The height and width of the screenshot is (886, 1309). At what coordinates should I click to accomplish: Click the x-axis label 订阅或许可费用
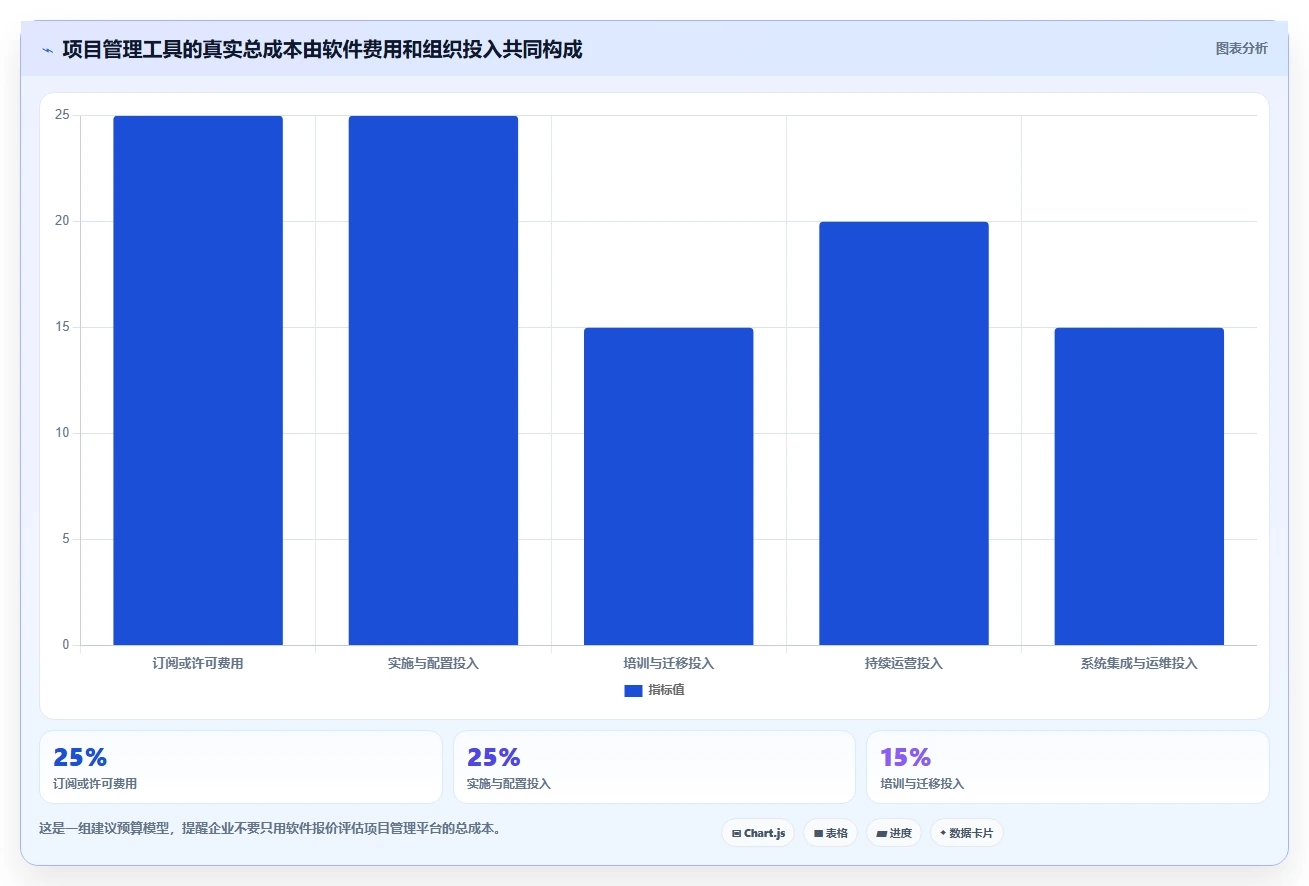198,663
